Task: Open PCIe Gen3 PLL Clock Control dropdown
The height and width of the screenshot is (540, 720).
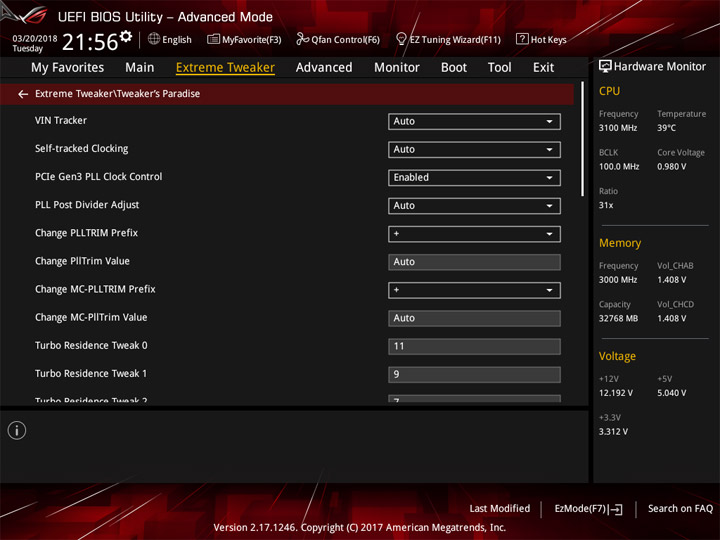Action: (474, 178)
